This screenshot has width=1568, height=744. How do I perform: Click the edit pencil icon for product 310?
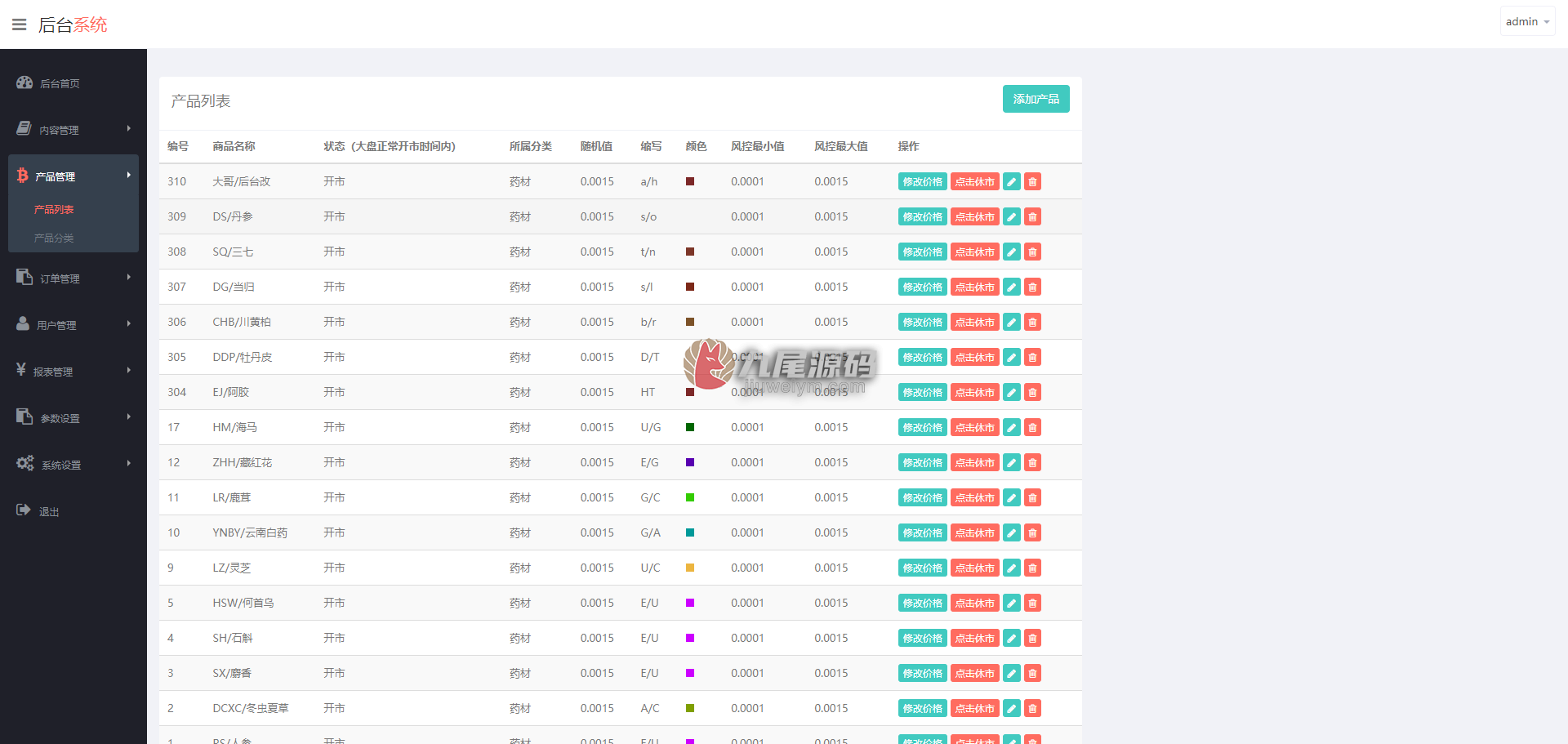[1011, 181]
